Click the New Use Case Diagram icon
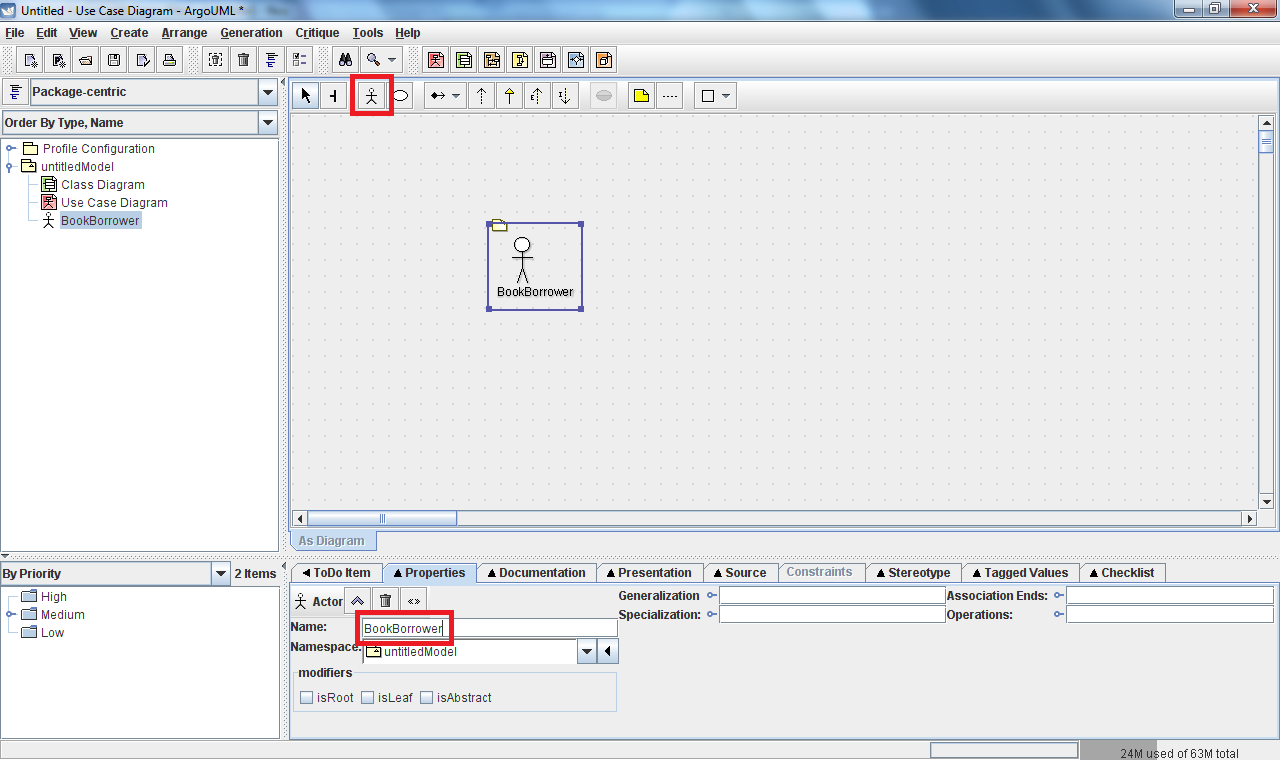Viewport: 1280px width, 760px height. (x=436, y=60)
